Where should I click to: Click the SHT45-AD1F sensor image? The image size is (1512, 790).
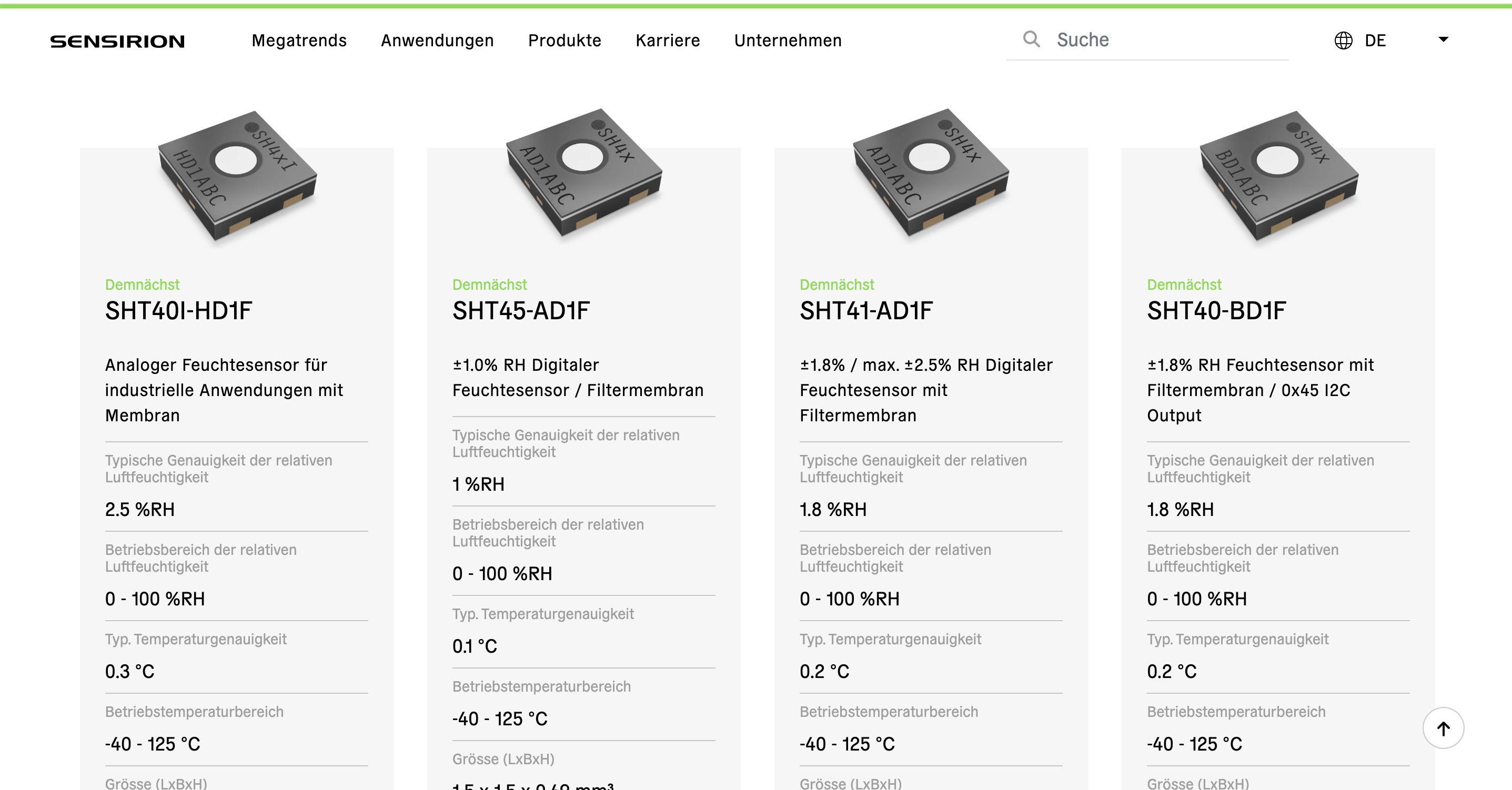point(584,173)
